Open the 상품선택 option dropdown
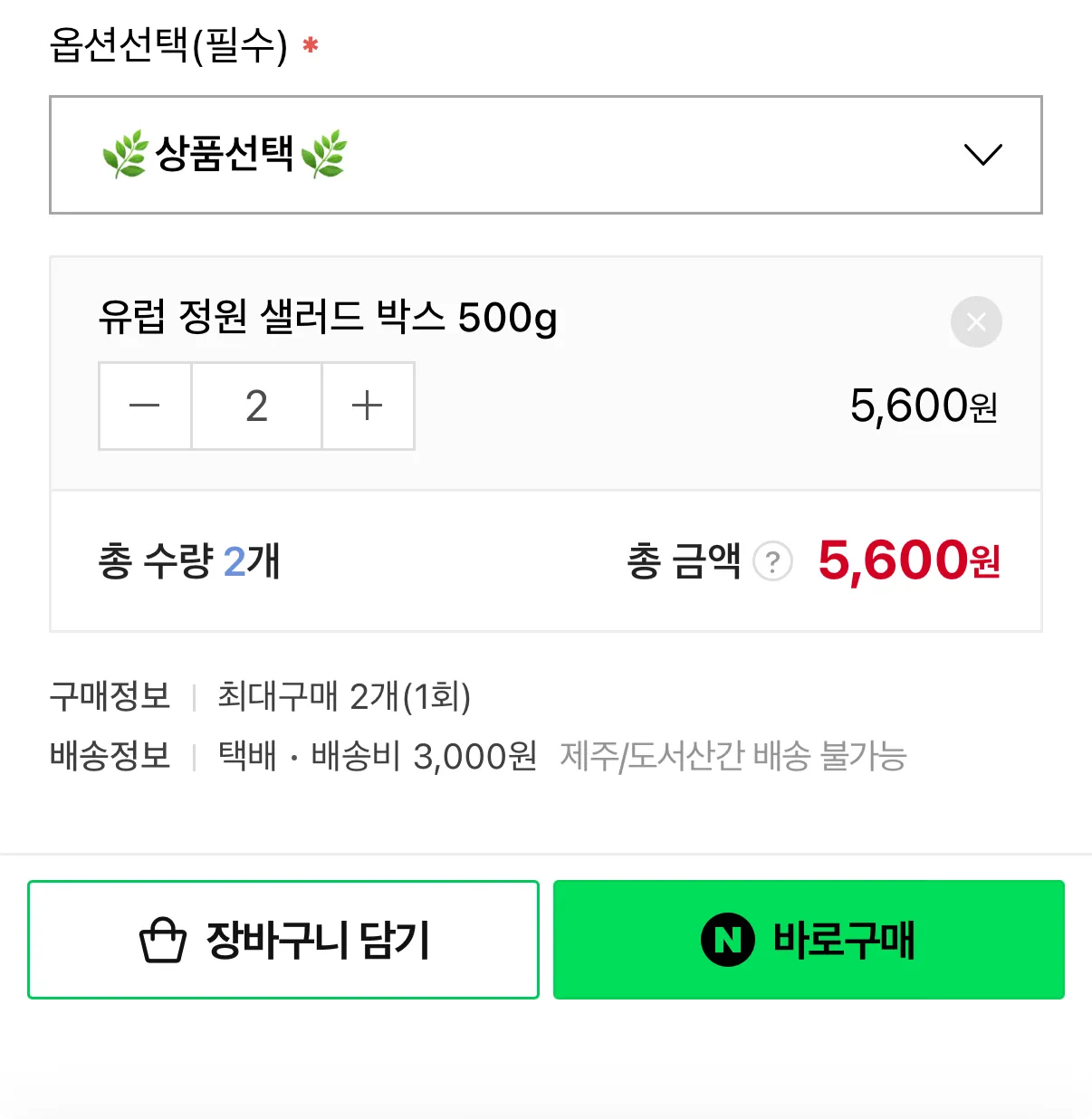The image size is (1092, 1119). click(543, 155)
